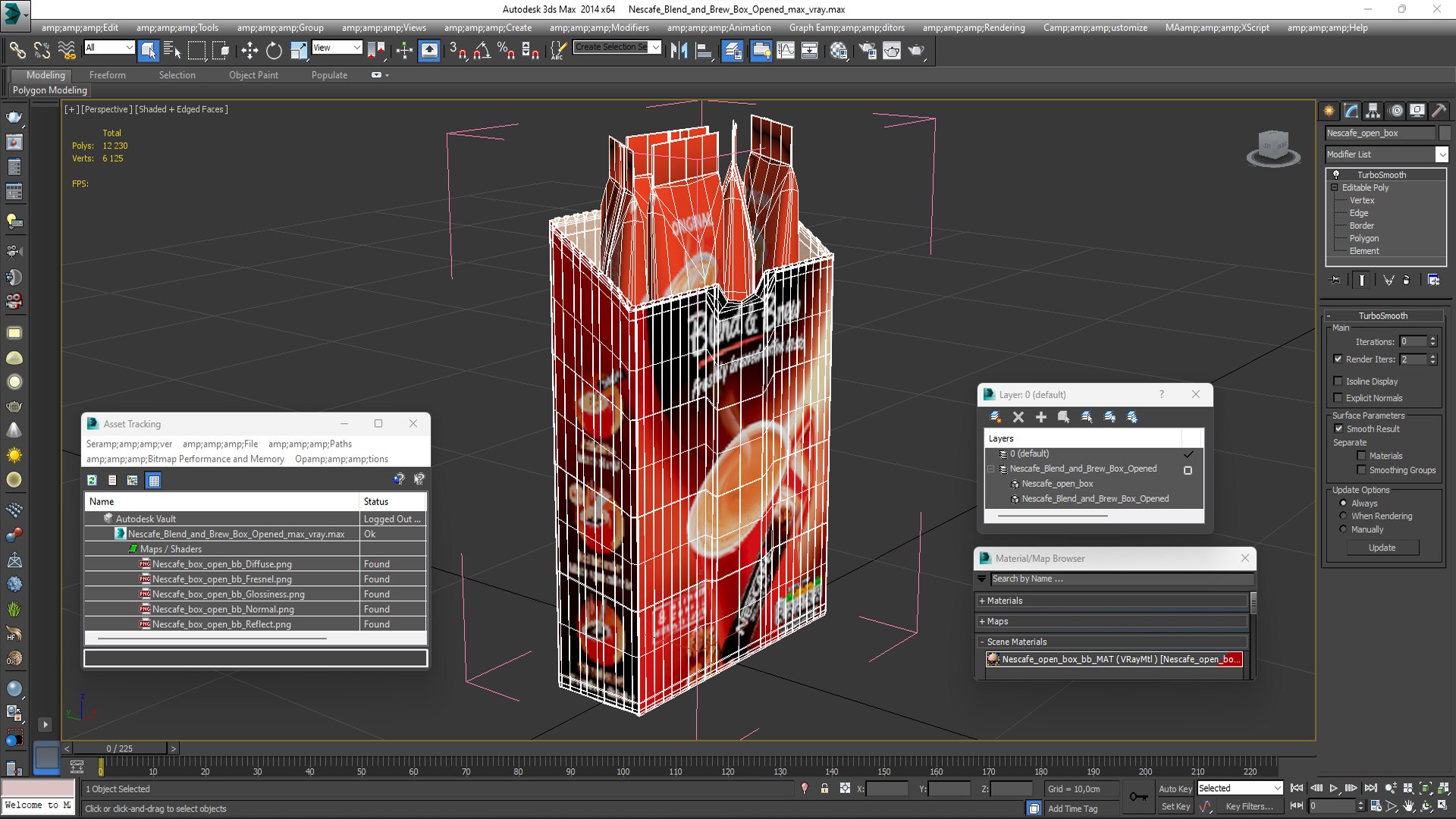This screenshot has width=1456, height=819.
Task: Click Play Animation button
Action: (x=1334, y=789)
